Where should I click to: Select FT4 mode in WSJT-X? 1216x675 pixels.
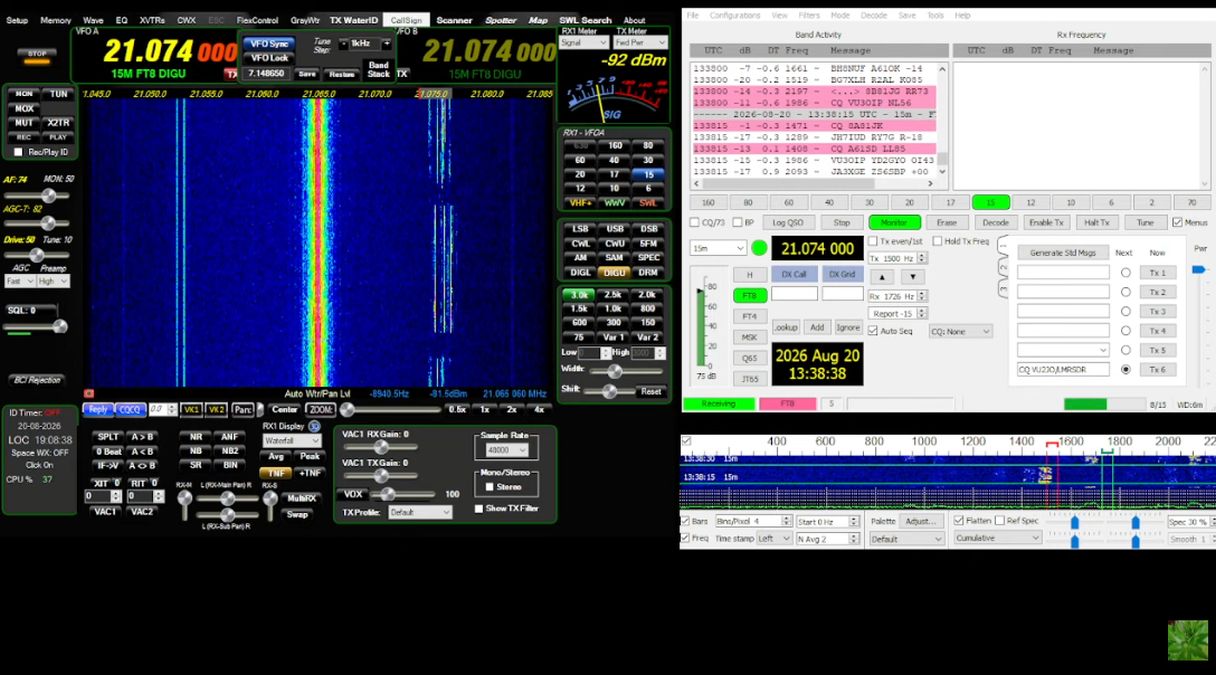[749, 316]
